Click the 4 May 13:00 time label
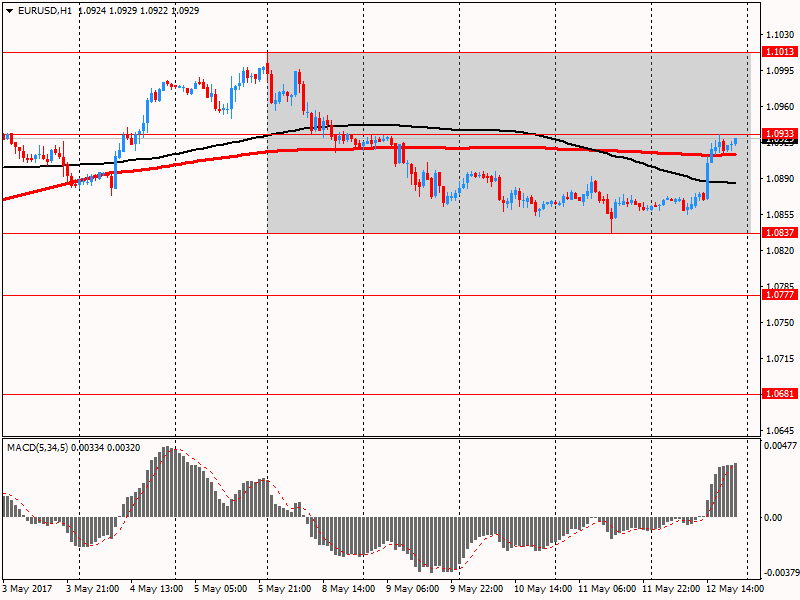Image resolution: width=800 pixels, height=600 pixels. pos(157,589)
